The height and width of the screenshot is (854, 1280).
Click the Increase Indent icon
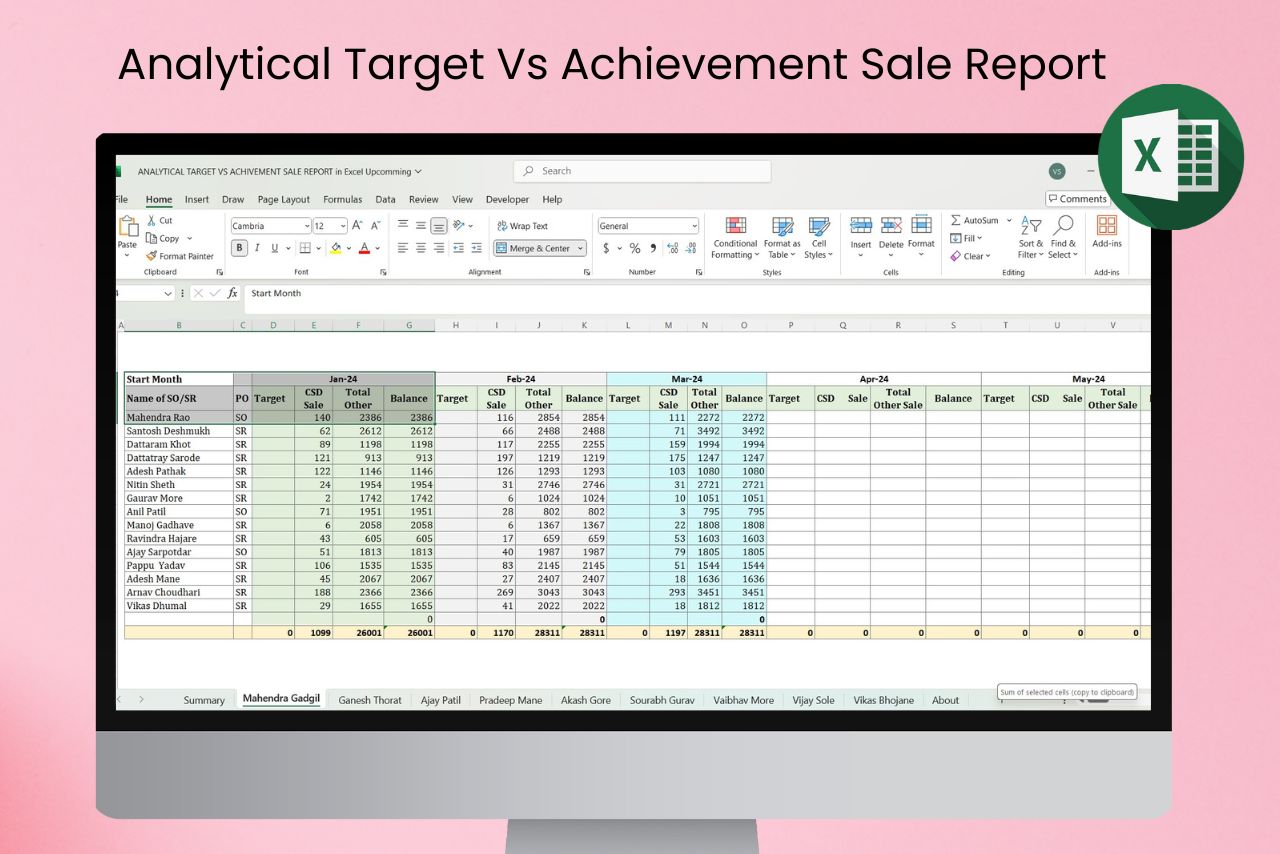click(x=475, y=248)
